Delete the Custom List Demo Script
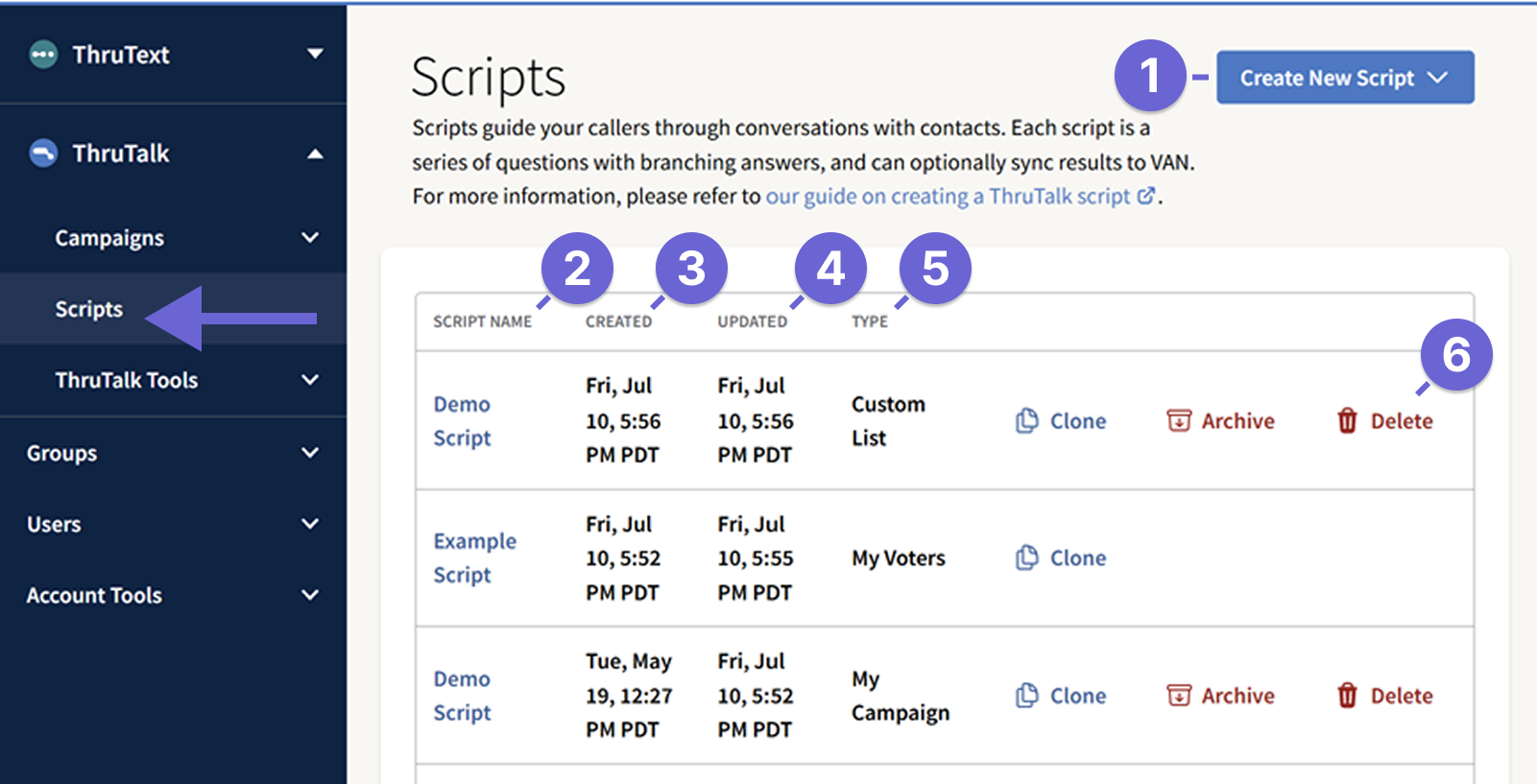Viewport: 1537px width, 784px height. [1384, 420]
